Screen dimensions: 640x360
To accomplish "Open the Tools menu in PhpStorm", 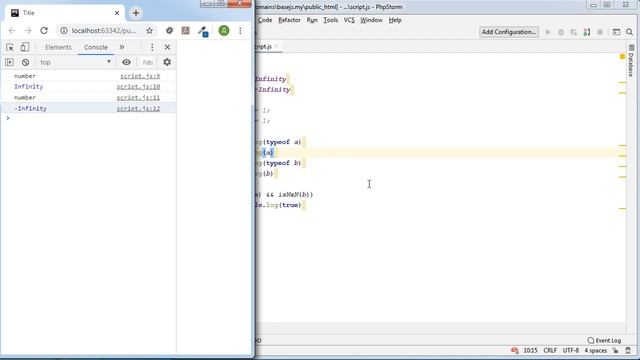I will coord(331,20).
